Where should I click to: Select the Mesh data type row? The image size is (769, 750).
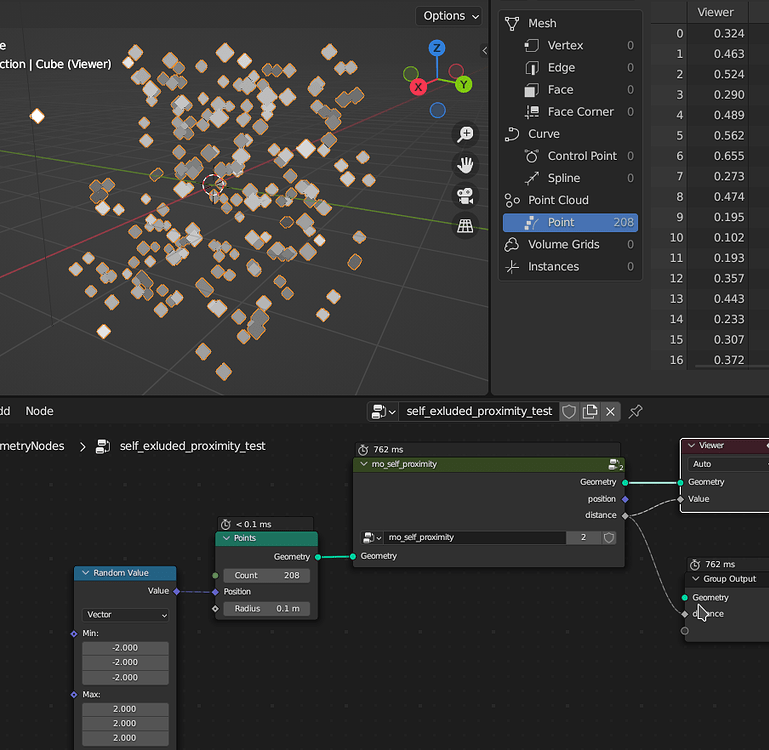click(x=570, y=23)
